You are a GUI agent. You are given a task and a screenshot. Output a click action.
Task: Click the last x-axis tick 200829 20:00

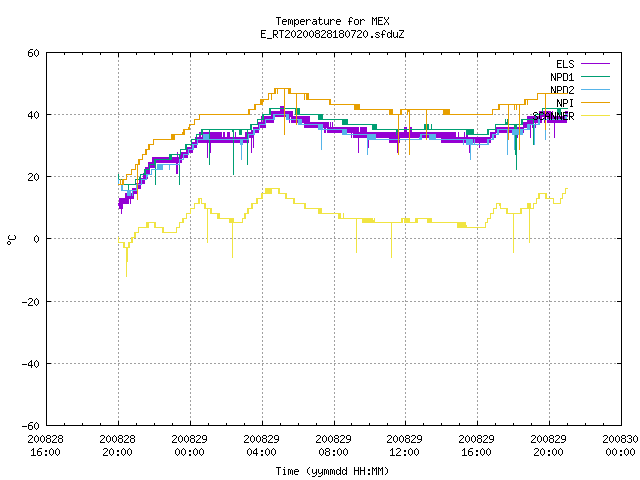(x=549, y=446)
